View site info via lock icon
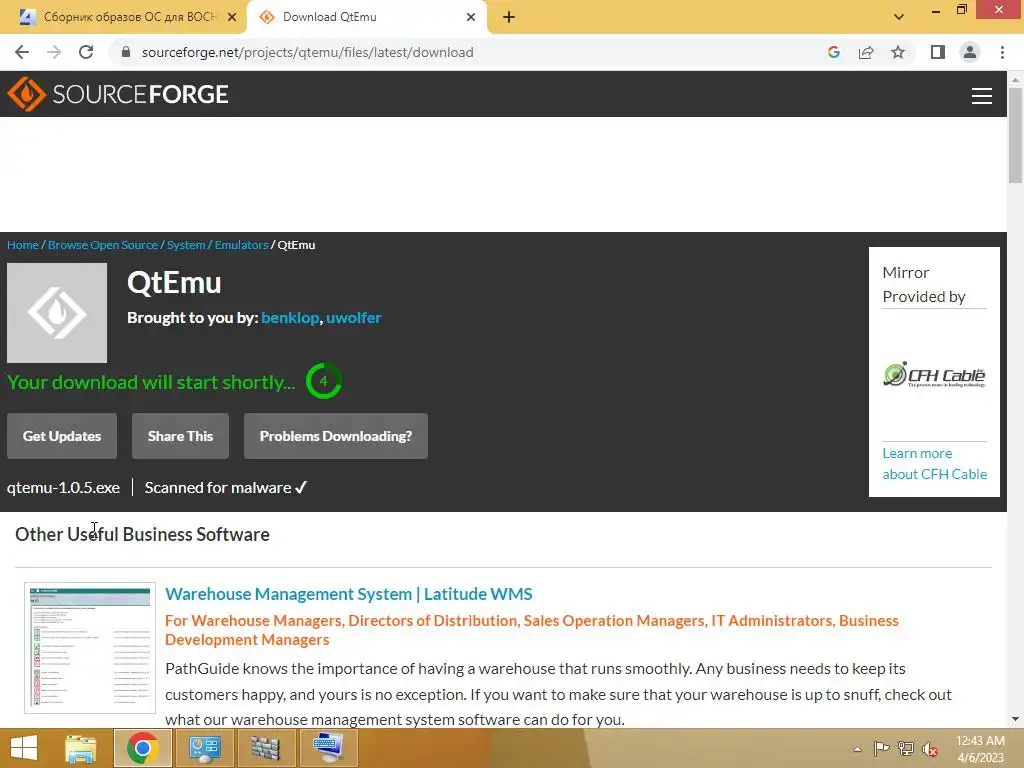 (126, 52)
